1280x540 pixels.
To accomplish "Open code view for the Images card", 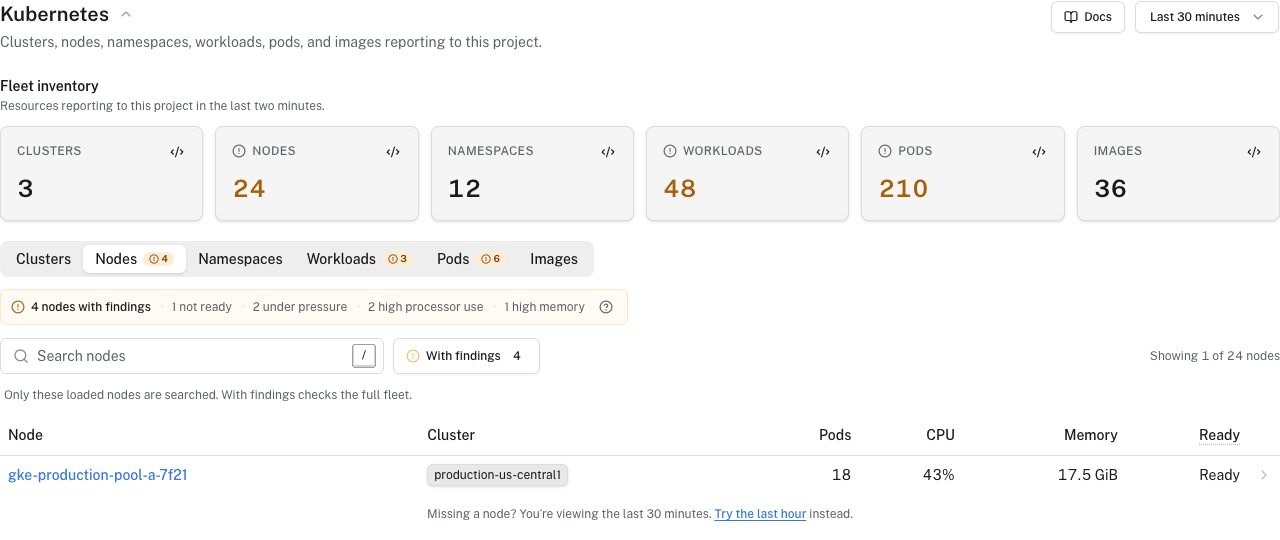I will point(1254,152).
